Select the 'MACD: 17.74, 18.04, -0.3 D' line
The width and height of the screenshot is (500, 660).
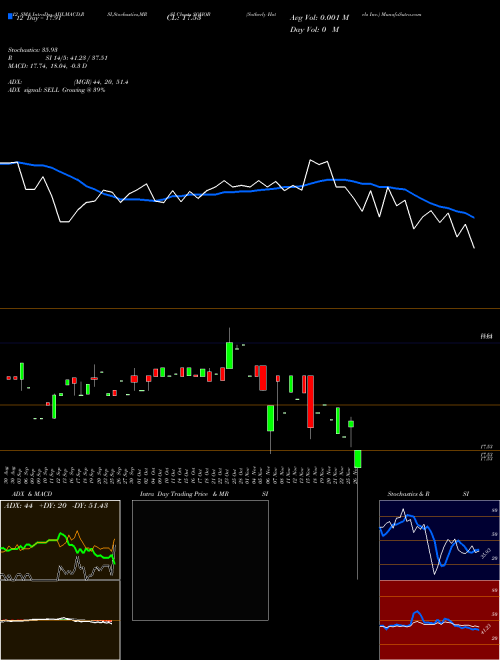click(48, 66)
